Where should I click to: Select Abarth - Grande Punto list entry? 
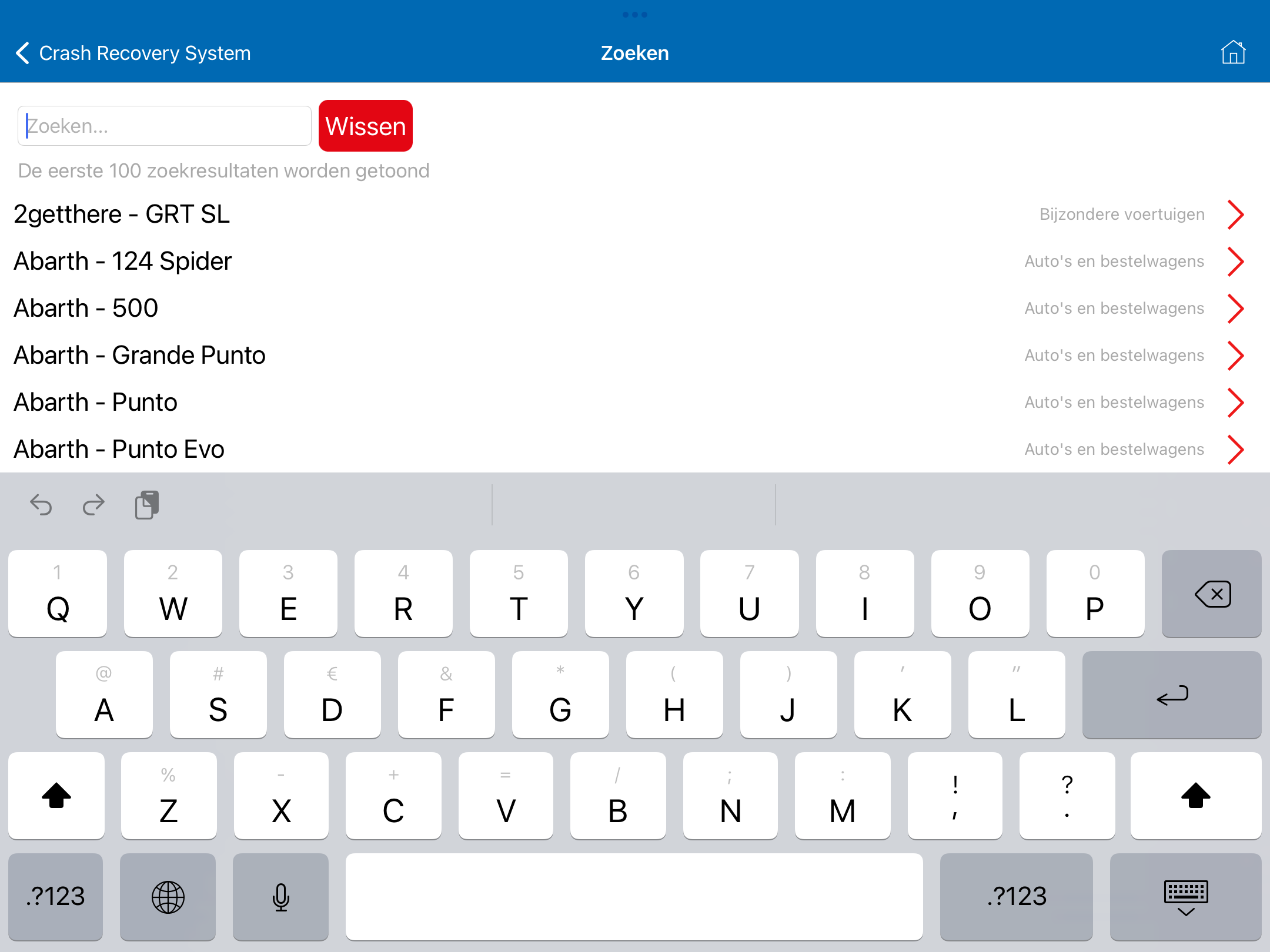click(x=139, y=356)
